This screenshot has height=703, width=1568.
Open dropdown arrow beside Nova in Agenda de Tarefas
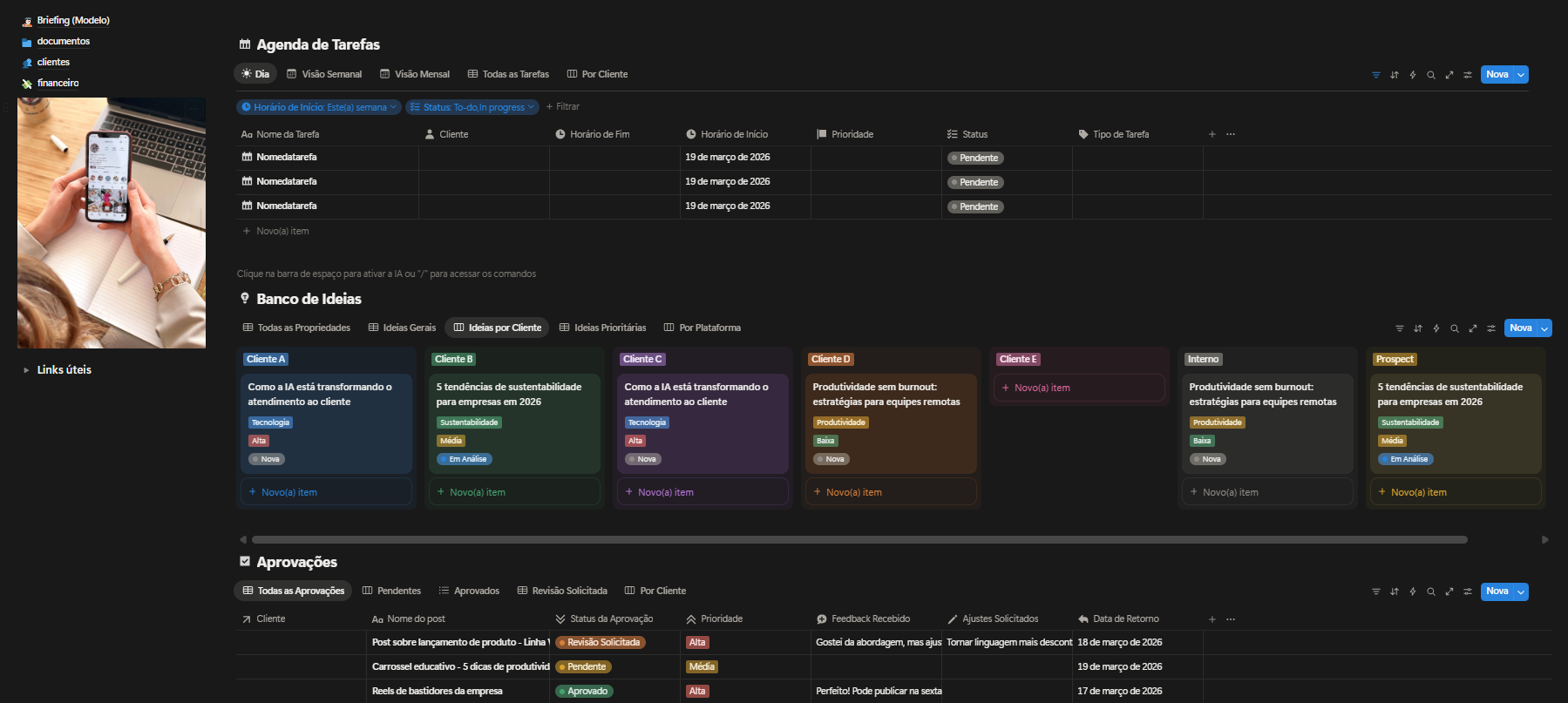[x=1522, y=75]
